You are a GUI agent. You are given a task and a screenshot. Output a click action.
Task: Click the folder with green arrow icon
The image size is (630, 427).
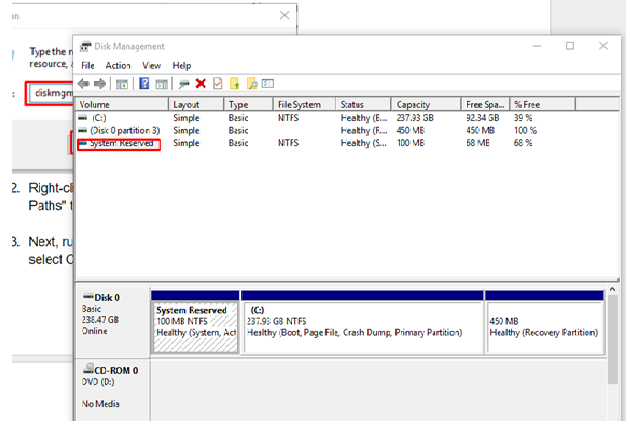click(x=235, y=84)
